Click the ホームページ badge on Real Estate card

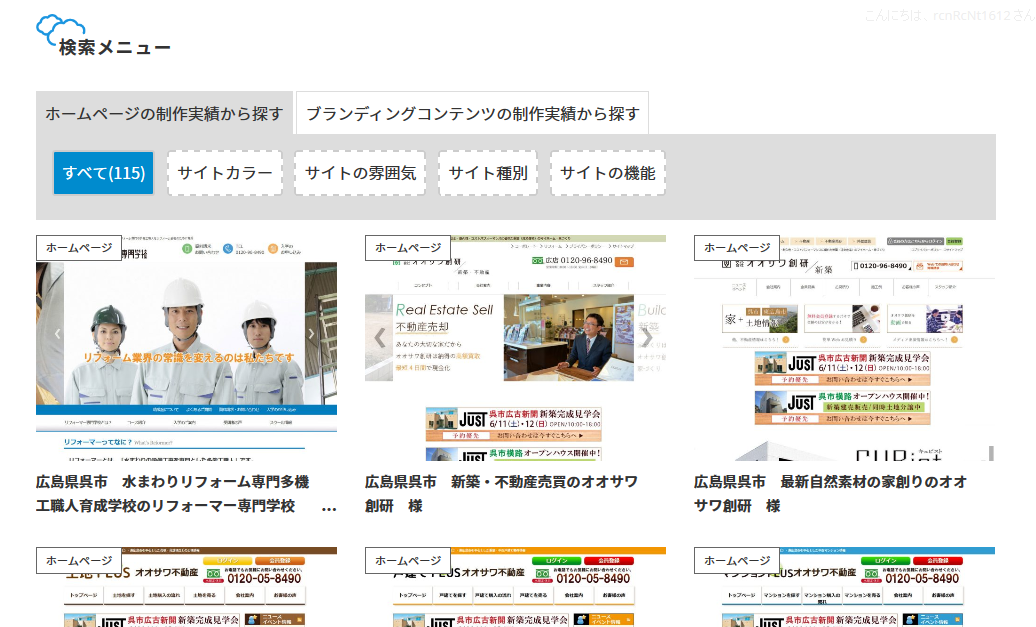pos(408,248)
